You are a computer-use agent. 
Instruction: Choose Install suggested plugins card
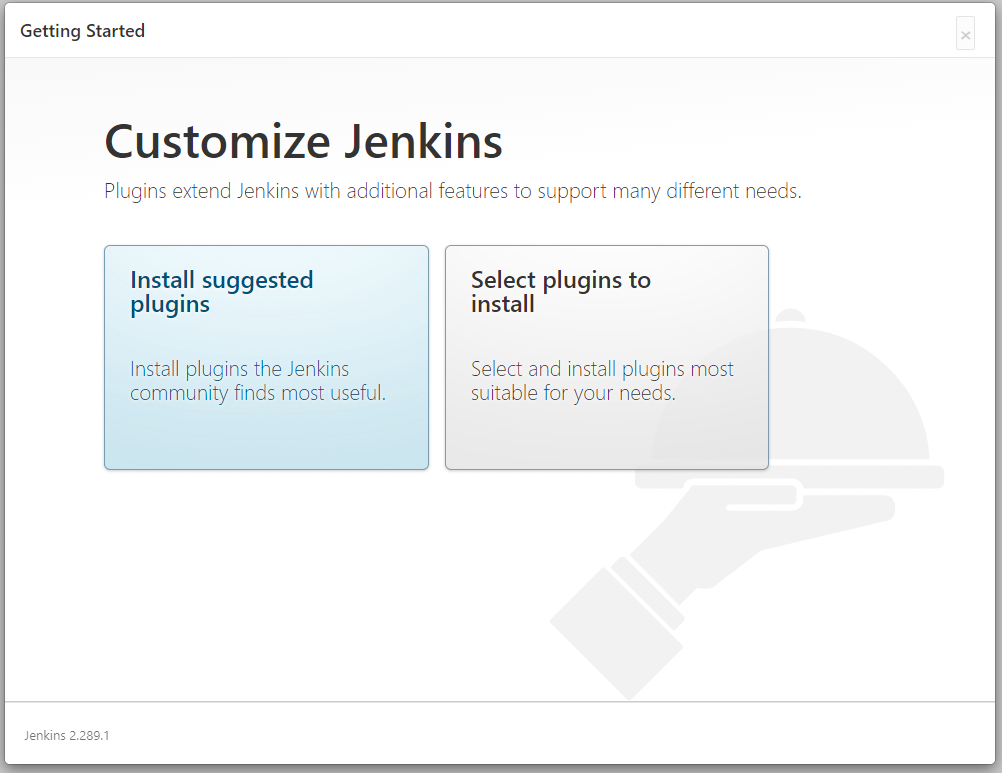pyautogui.click(x=266, y=357)
